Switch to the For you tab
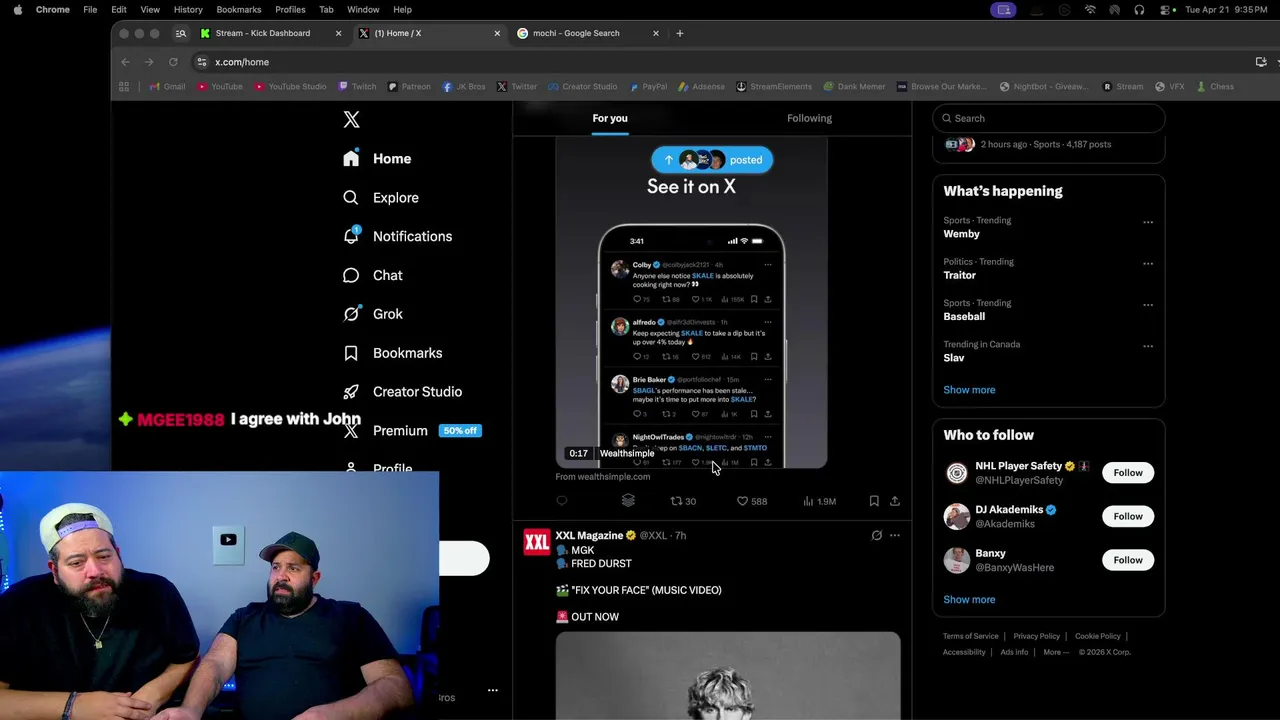Viewport: 1280px width, 720px height. pos(610,118)
